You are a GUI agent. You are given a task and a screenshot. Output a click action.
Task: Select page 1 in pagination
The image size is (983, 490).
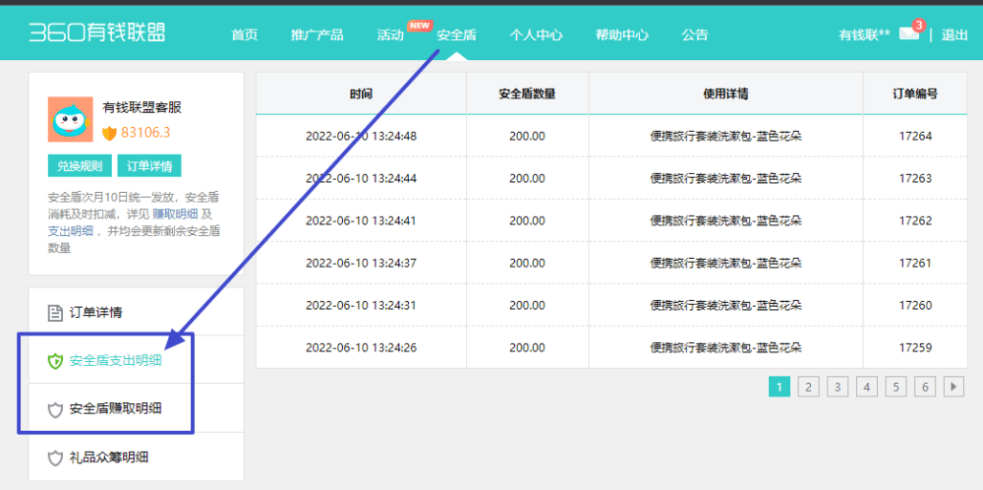tap(779, 387)
